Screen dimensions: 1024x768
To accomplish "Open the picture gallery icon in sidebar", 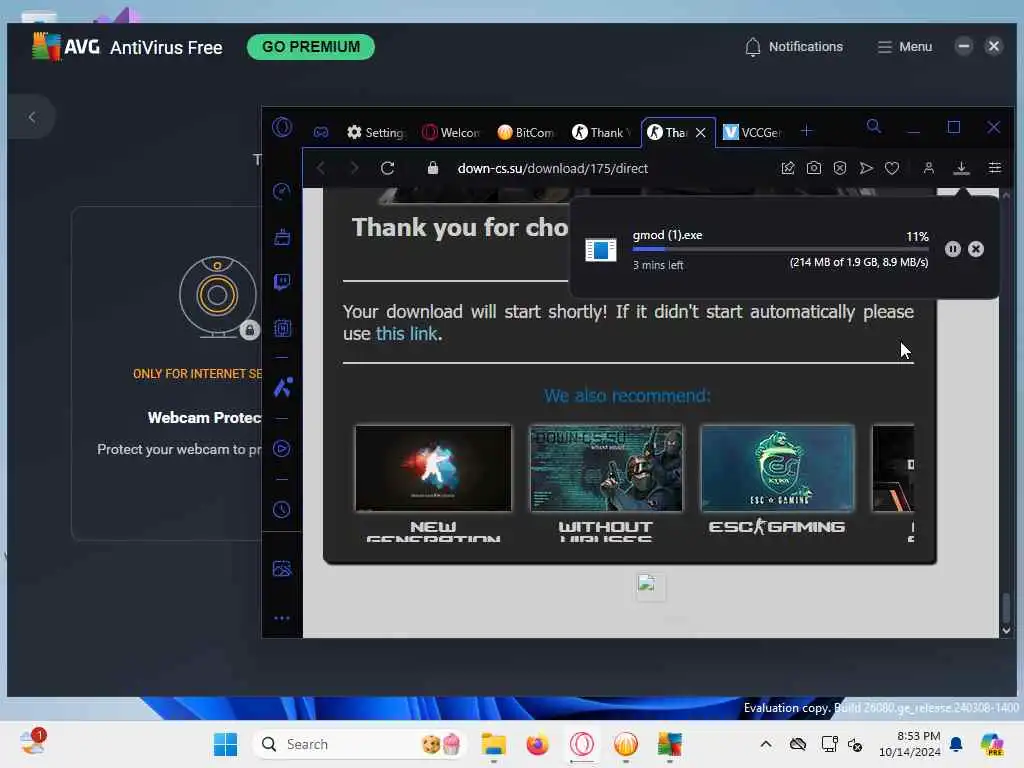I will [x=282, y=569].
